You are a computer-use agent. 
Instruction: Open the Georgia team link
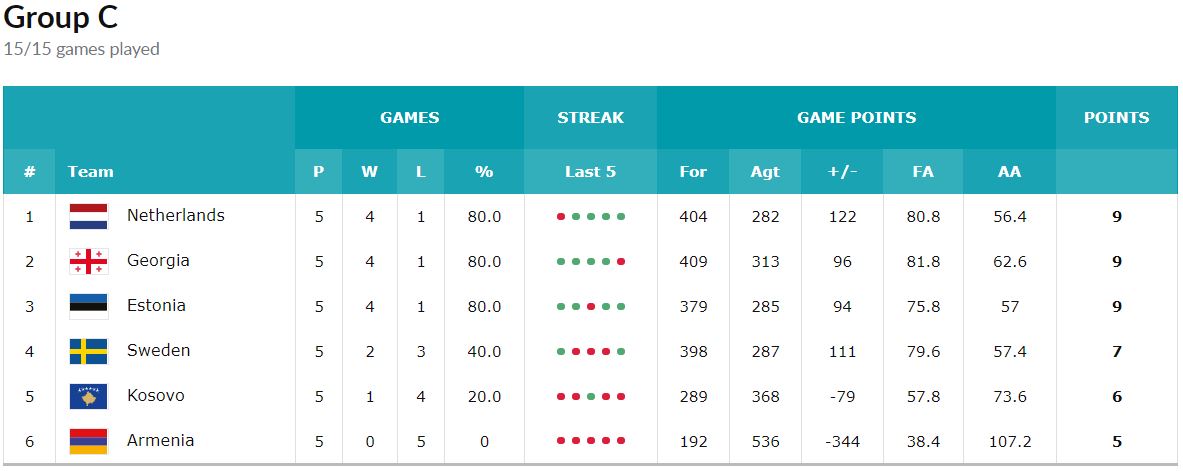(158, 260)
